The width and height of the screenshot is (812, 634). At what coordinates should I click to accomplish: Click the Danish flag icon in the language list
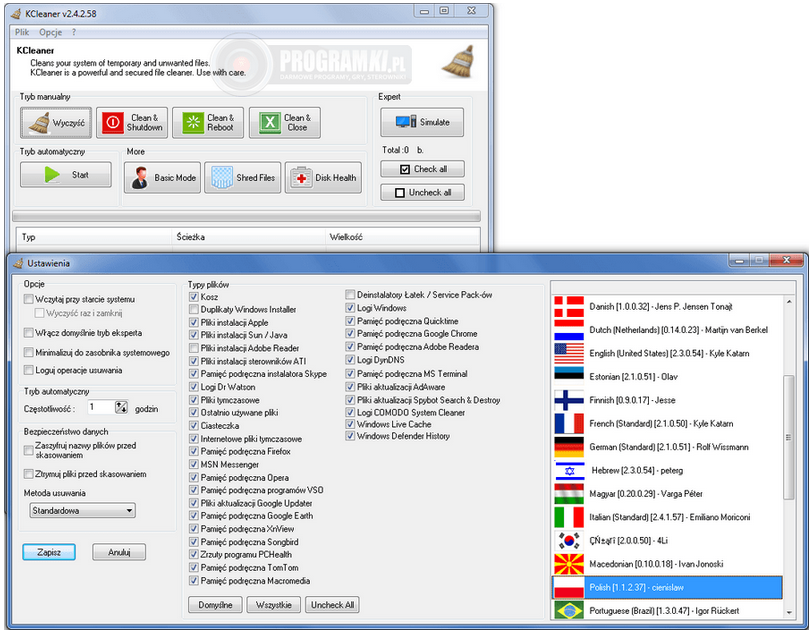point(569,307)
